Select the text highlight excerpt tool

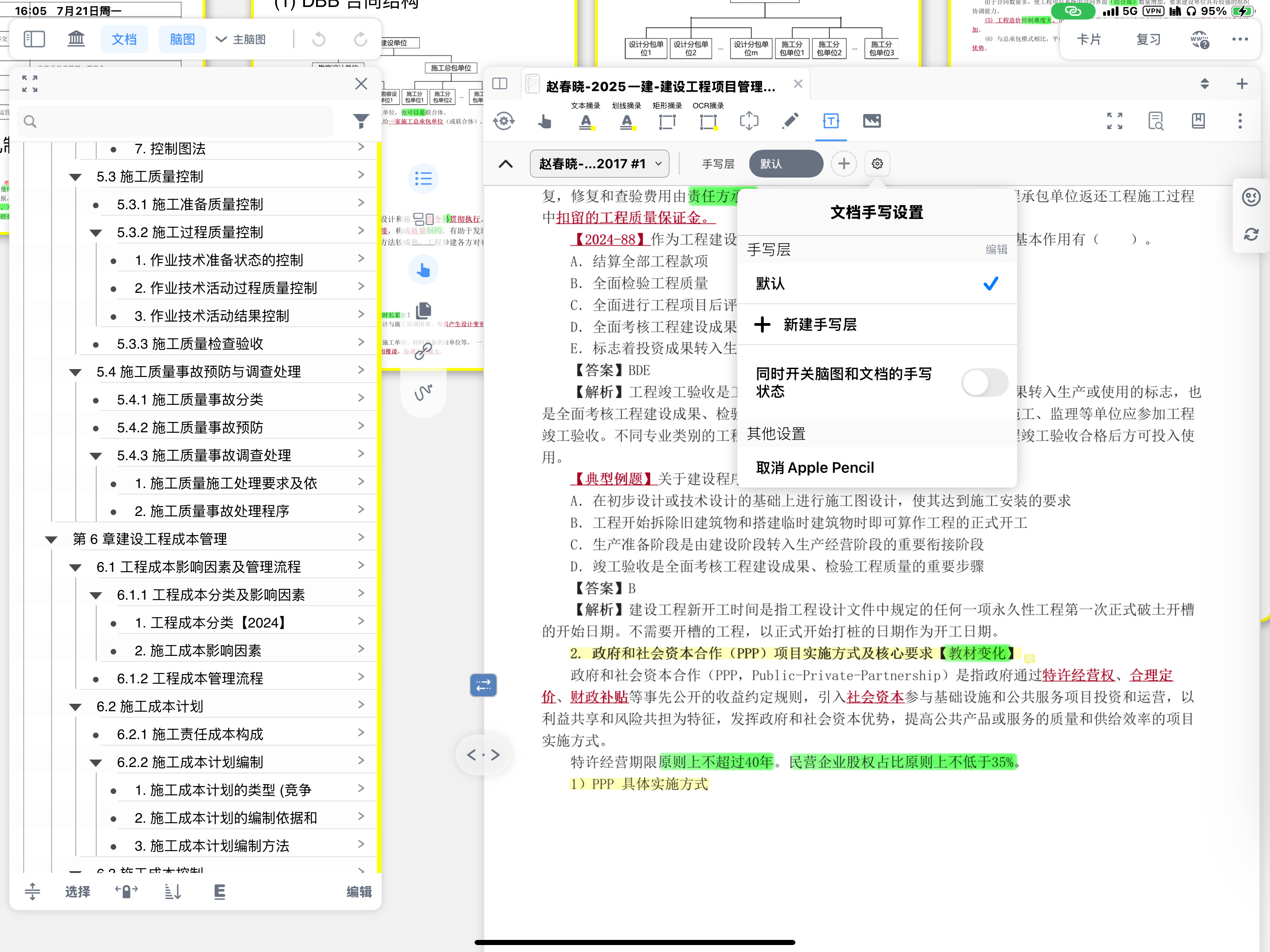tap(585, 121)
